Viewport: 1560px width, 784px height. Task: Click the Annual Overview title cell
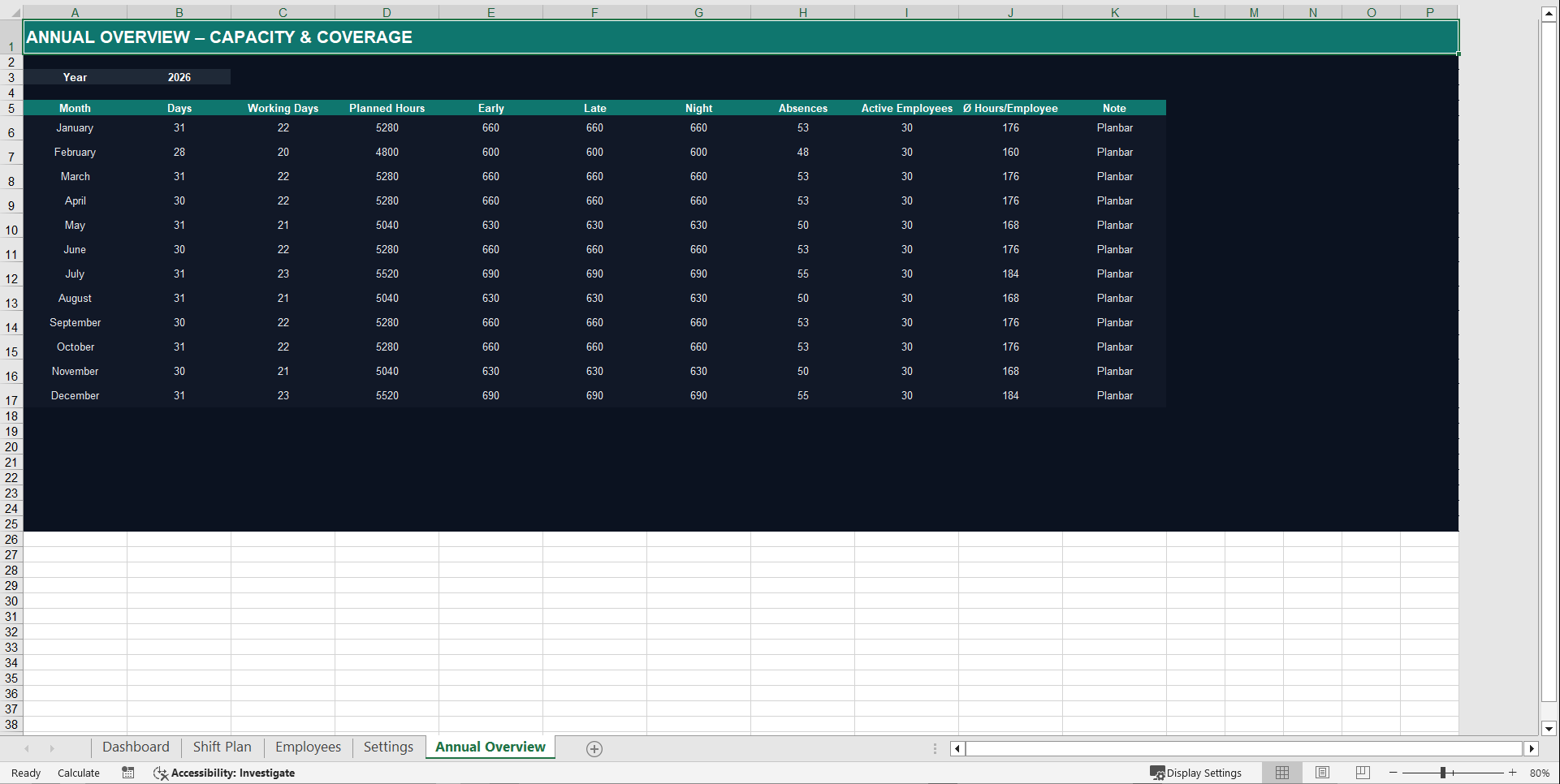[x=741, y=37]
